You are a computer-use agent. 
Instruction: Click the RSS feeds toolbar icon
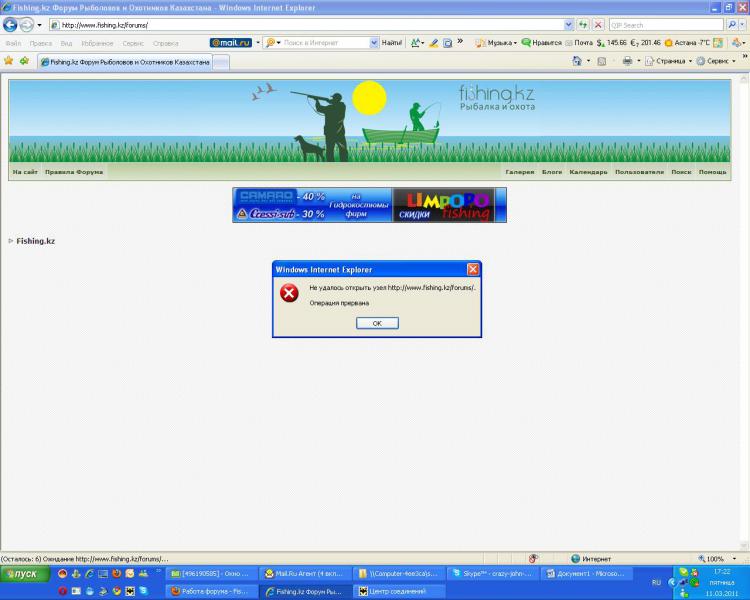(602, 61)
